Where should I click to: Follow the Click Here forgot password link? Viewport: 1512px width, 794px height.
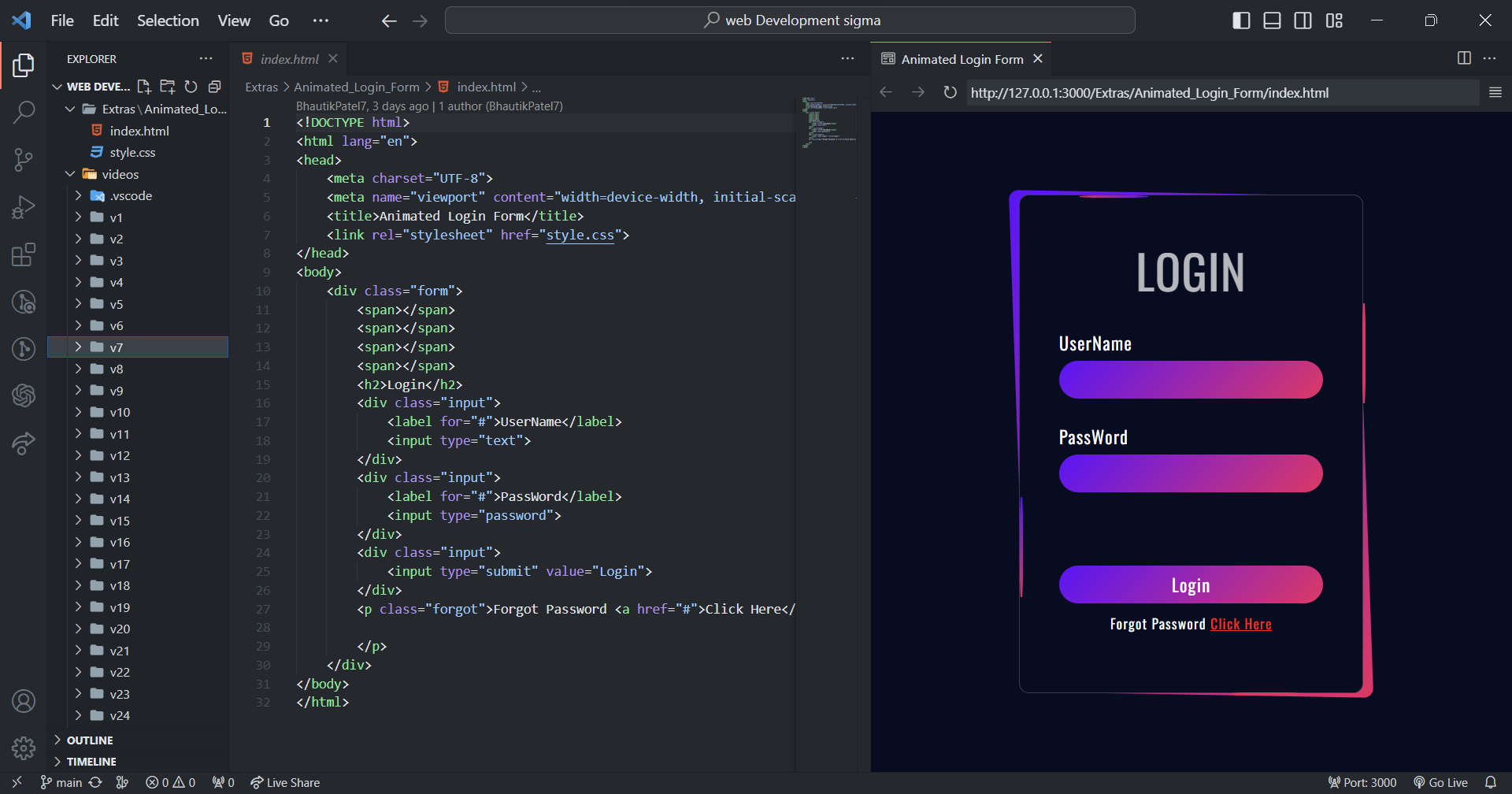[x=1240, y=625]
